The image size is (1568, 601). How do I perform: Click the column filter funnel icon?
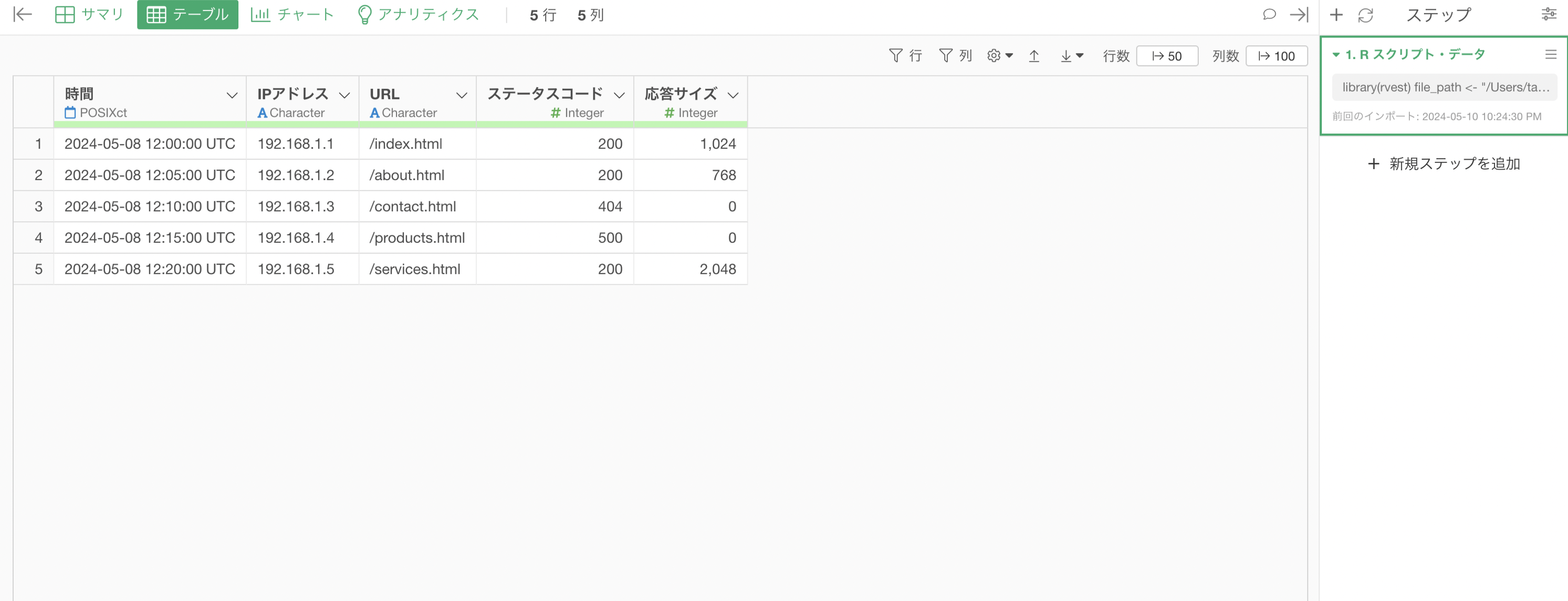point(945,56)
